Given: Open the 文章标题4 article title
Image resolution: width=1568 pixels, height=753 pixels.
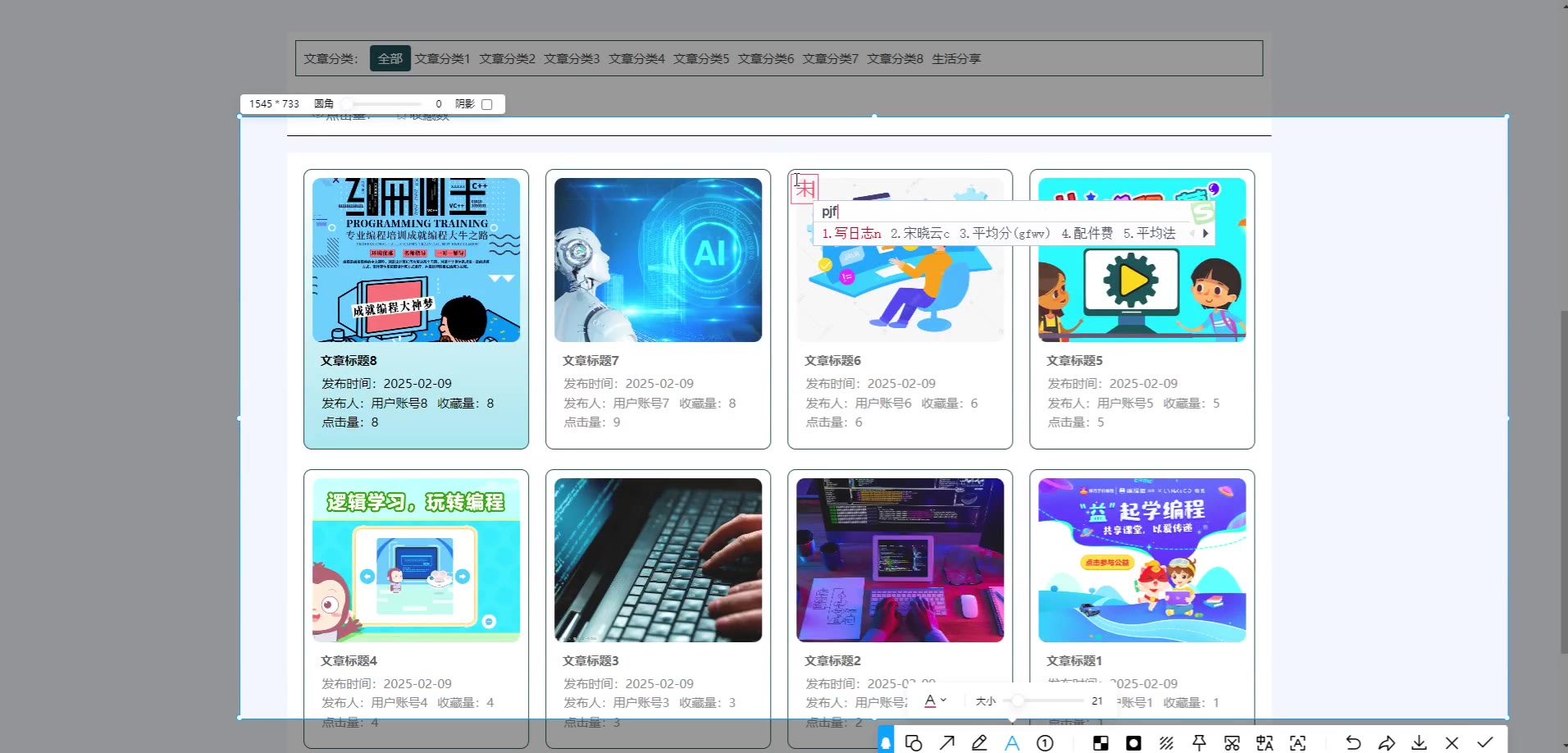Looking at the screenshot, I should [x=349, y=660].
